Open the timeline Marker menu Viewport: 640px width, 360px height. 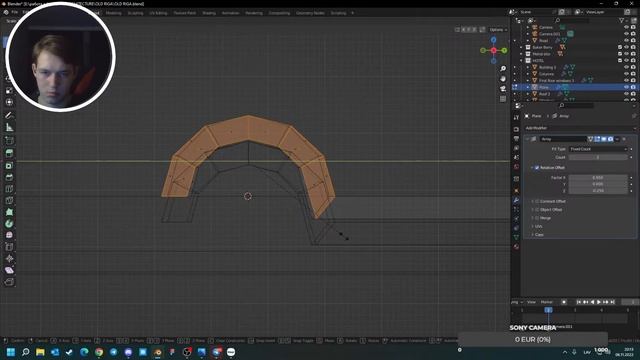547,302
